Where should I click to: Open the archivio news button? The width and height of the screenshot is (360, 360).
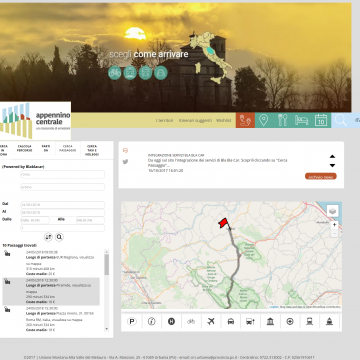pyautogui.click(x=321, y=177)
